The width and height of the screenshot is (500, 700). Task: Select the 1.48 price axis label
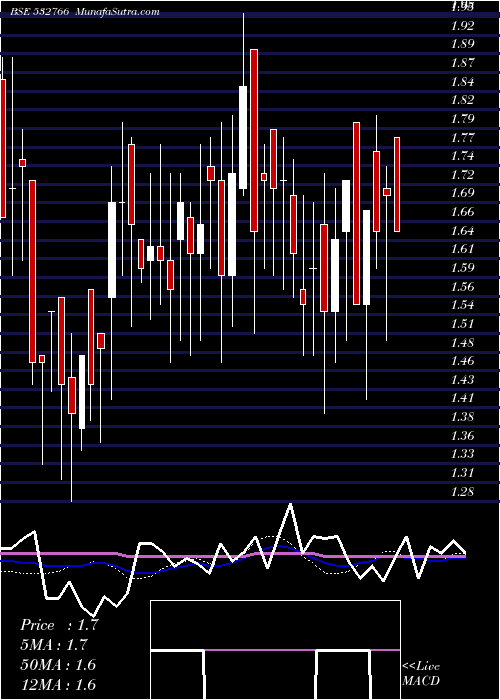pyautogui.click(x=462, y=342)
